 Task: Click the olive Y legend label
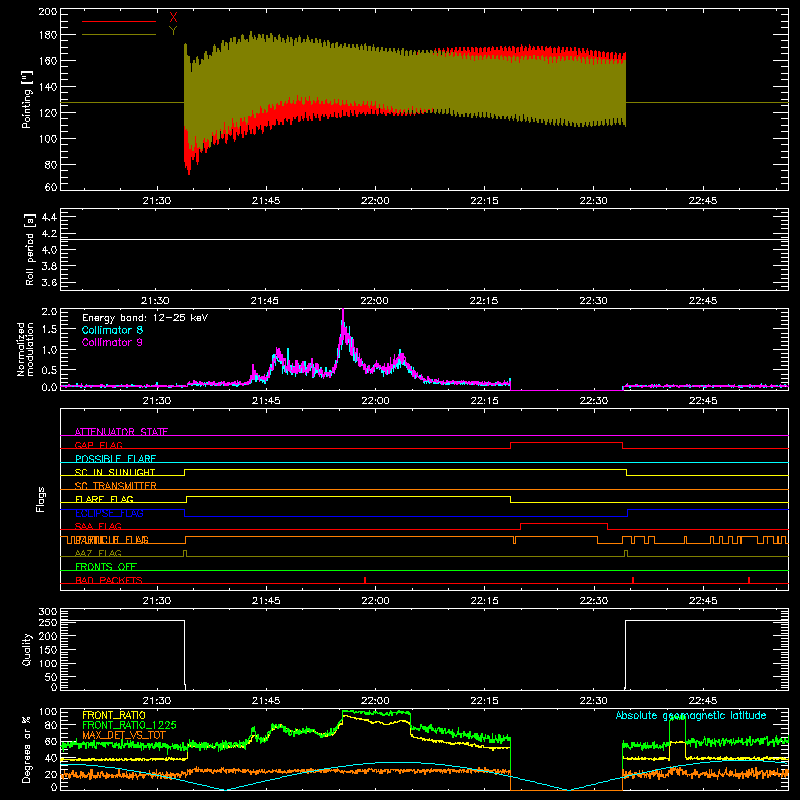(173, 31)
